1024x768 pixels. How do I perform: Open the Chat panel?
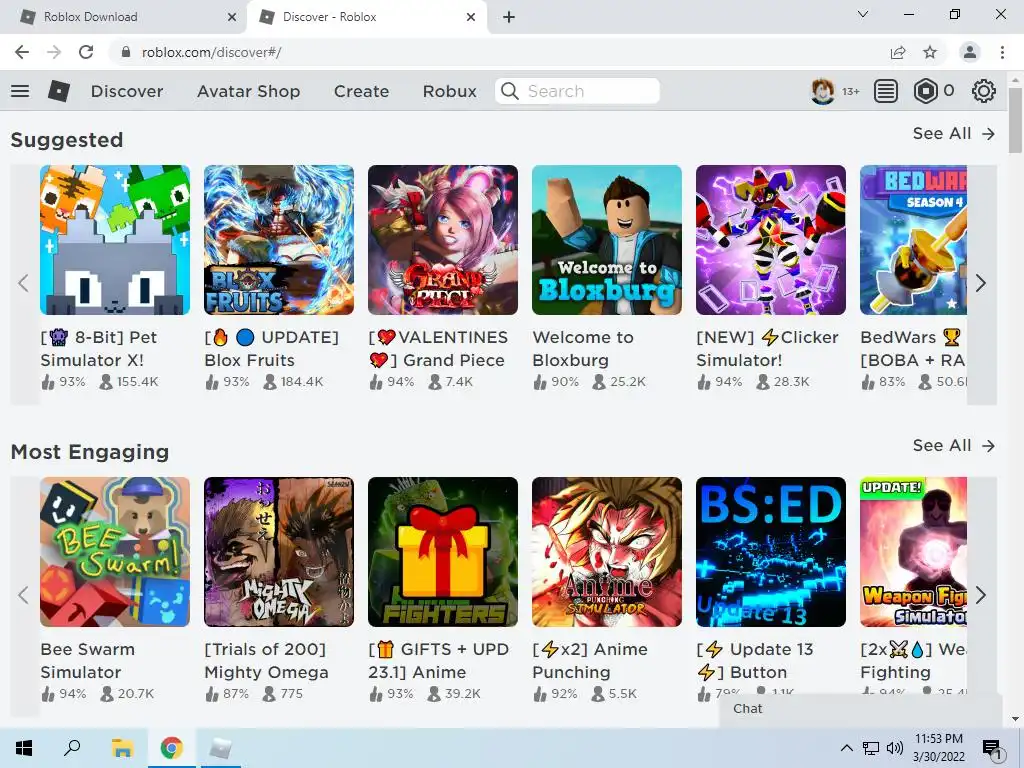860,709
